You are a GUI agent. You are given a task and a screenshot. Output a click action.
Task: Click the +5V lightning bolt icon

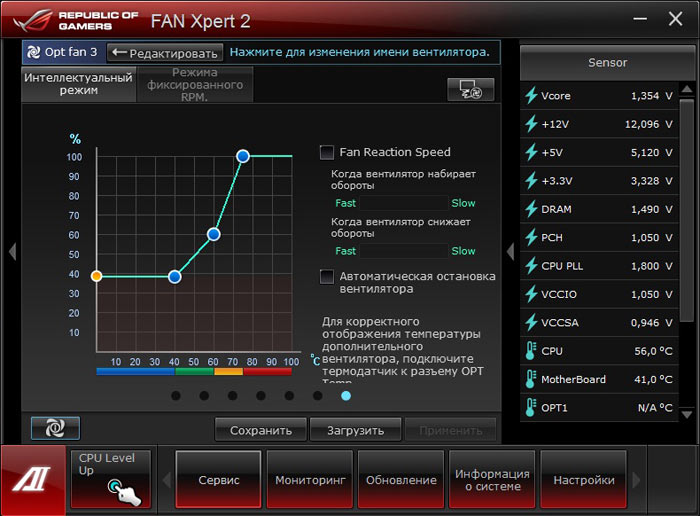pyautogui.click(x=531, y=152)
